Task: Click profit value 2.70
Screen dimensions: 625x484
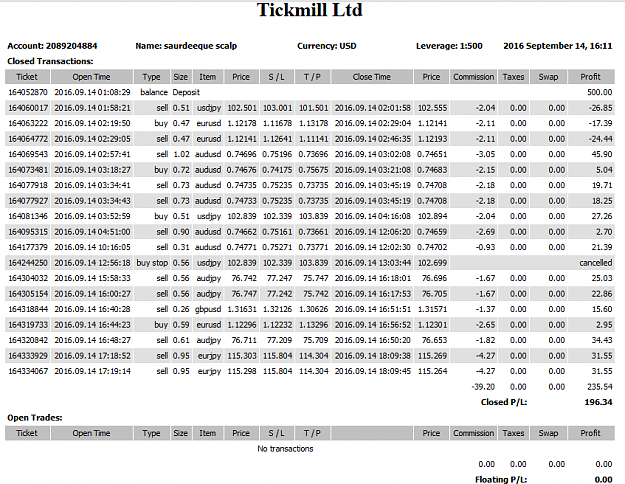Action: (x=604, y=232)
